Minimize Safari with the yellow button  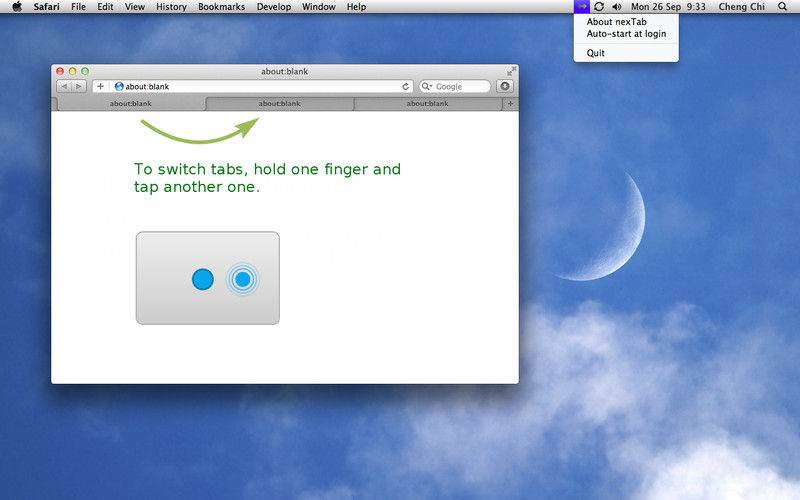(72, 71)
